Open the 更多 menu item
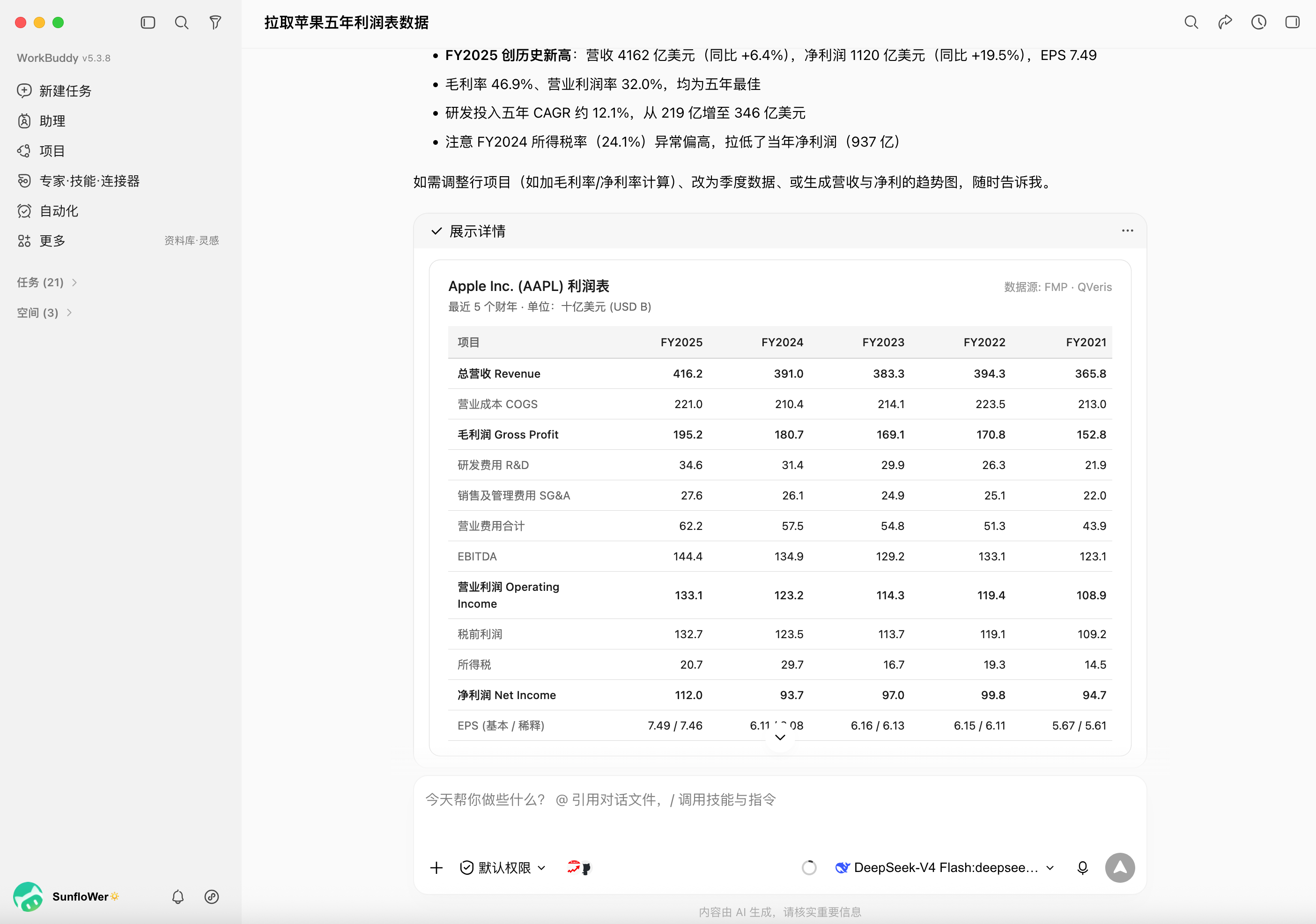The height and width of the screenshot is (924, 1316). pos(41,241)
